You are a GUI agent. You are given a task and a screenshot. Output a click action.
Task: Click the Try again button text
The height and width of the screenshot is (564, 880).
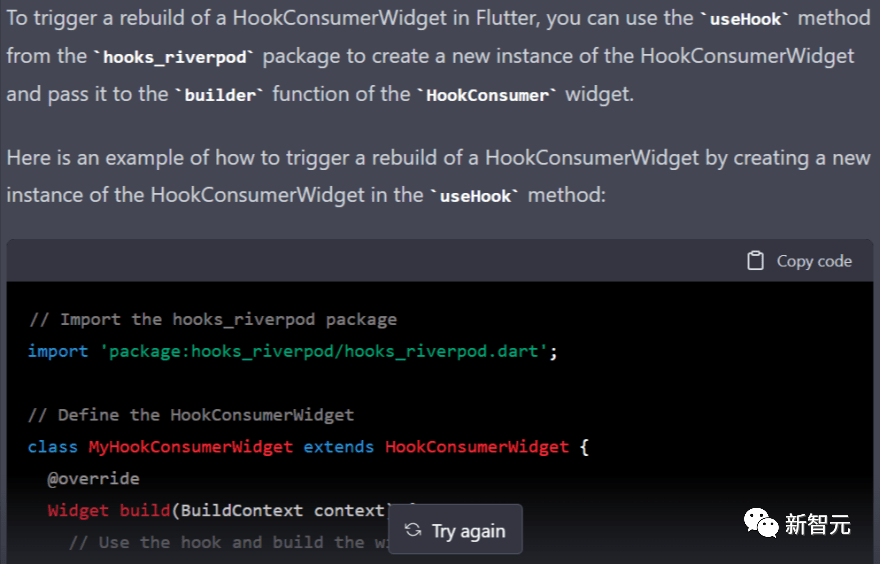click(x=469, y=531)
